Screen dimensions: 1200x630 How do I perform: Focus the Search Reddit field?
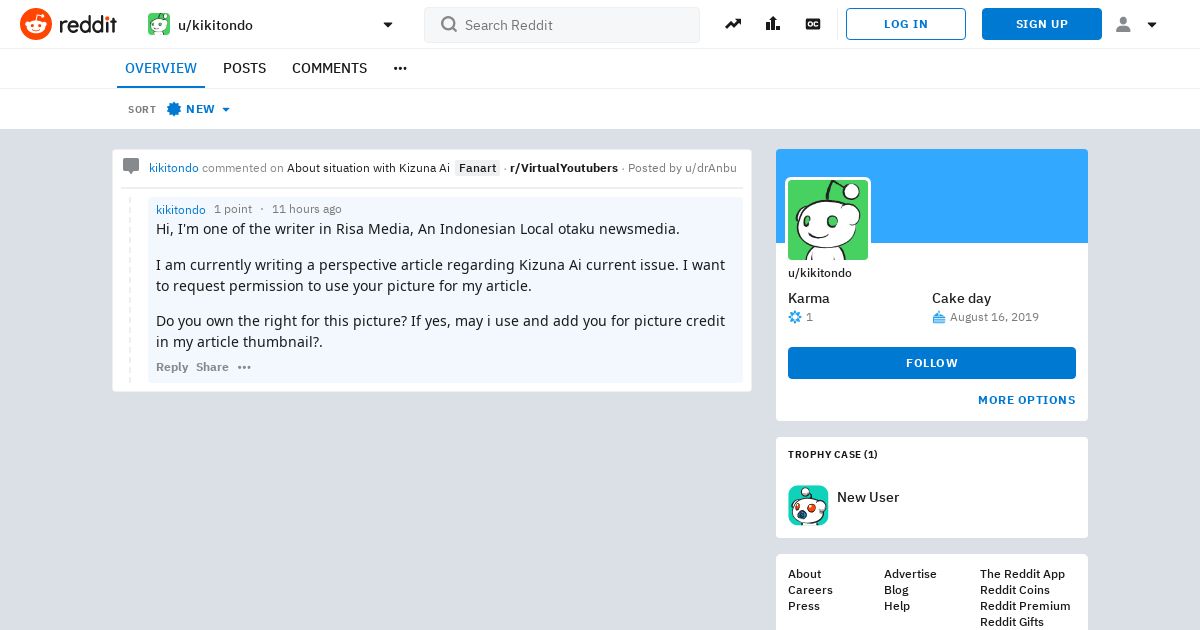[x=562, y=25]
